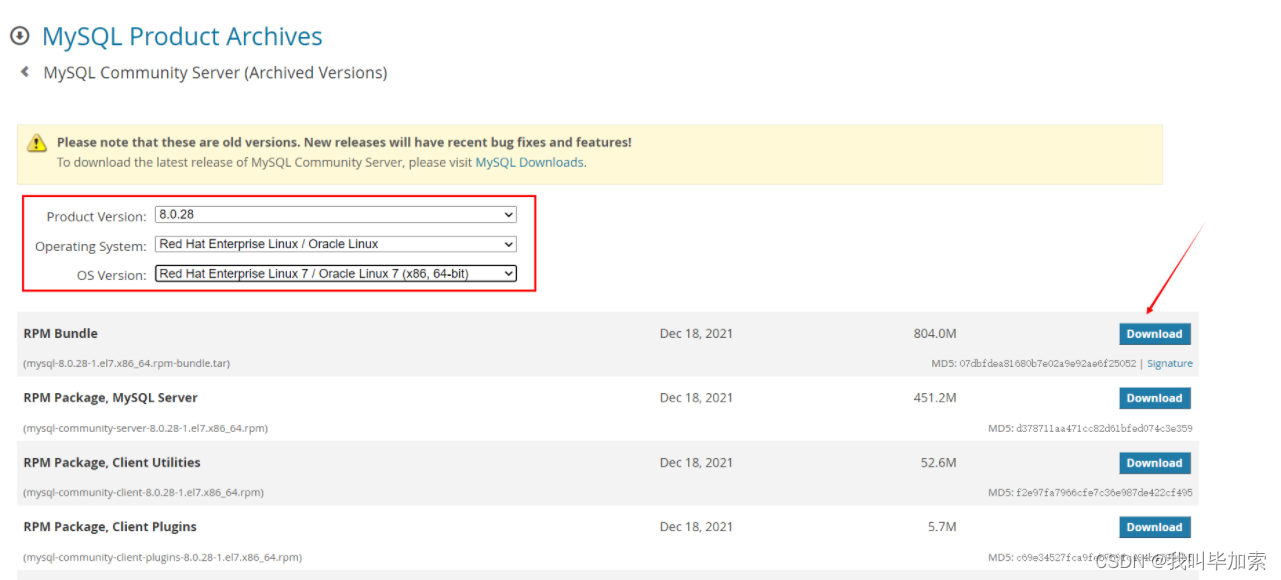
Task: Open the Operating System dropdown
Action: pyautogui.click(x=336, y=244)
